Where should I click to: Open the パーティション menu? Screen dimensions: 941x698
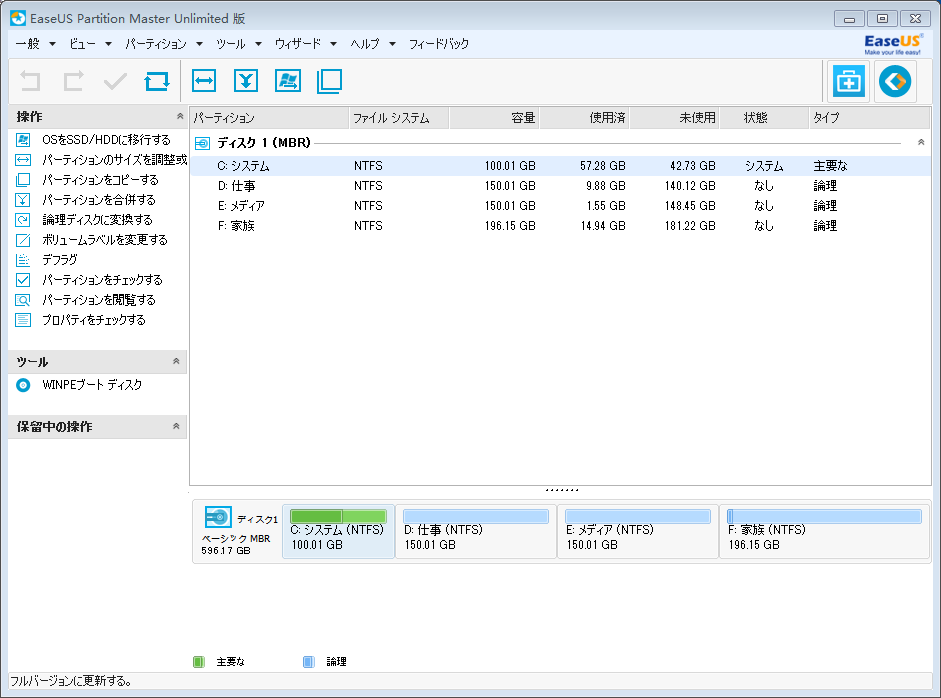click(x=156, y=44)
